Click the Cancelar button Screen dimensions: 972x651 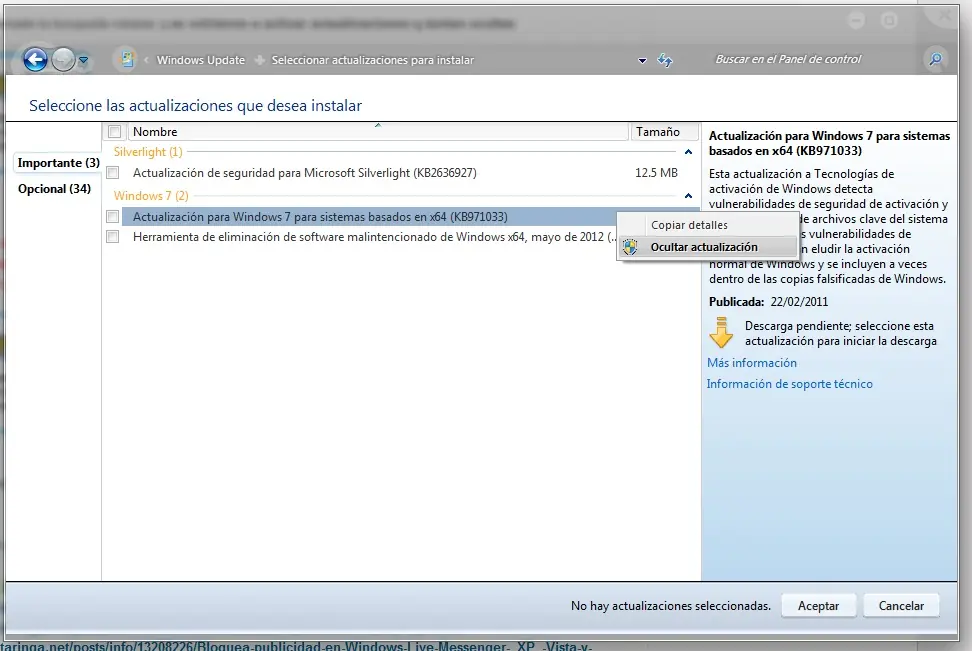pos(901,606)
